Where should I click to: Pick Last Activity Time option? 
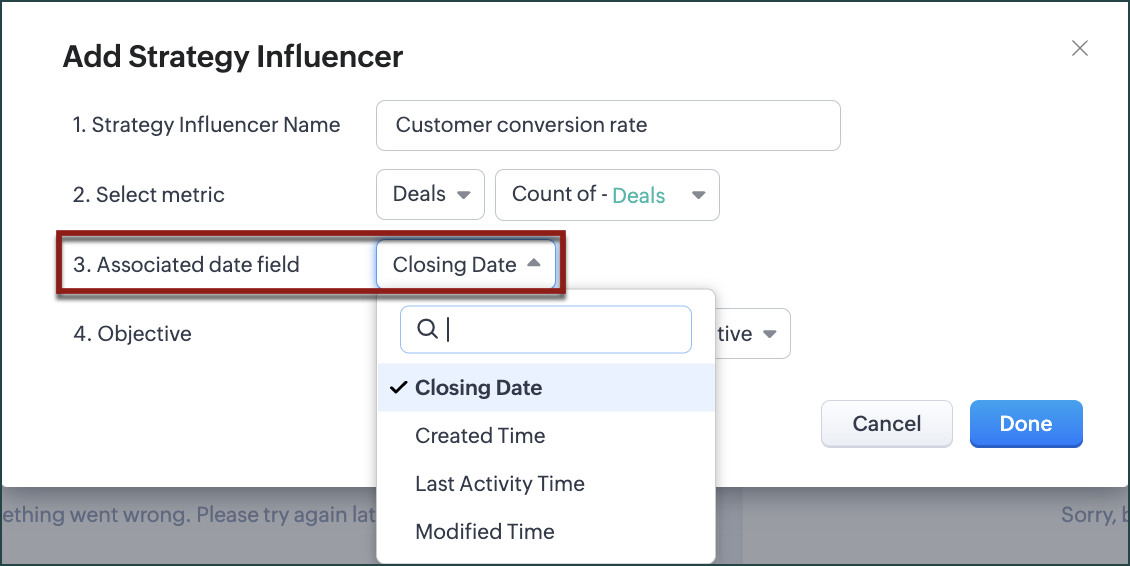point(500,484)
